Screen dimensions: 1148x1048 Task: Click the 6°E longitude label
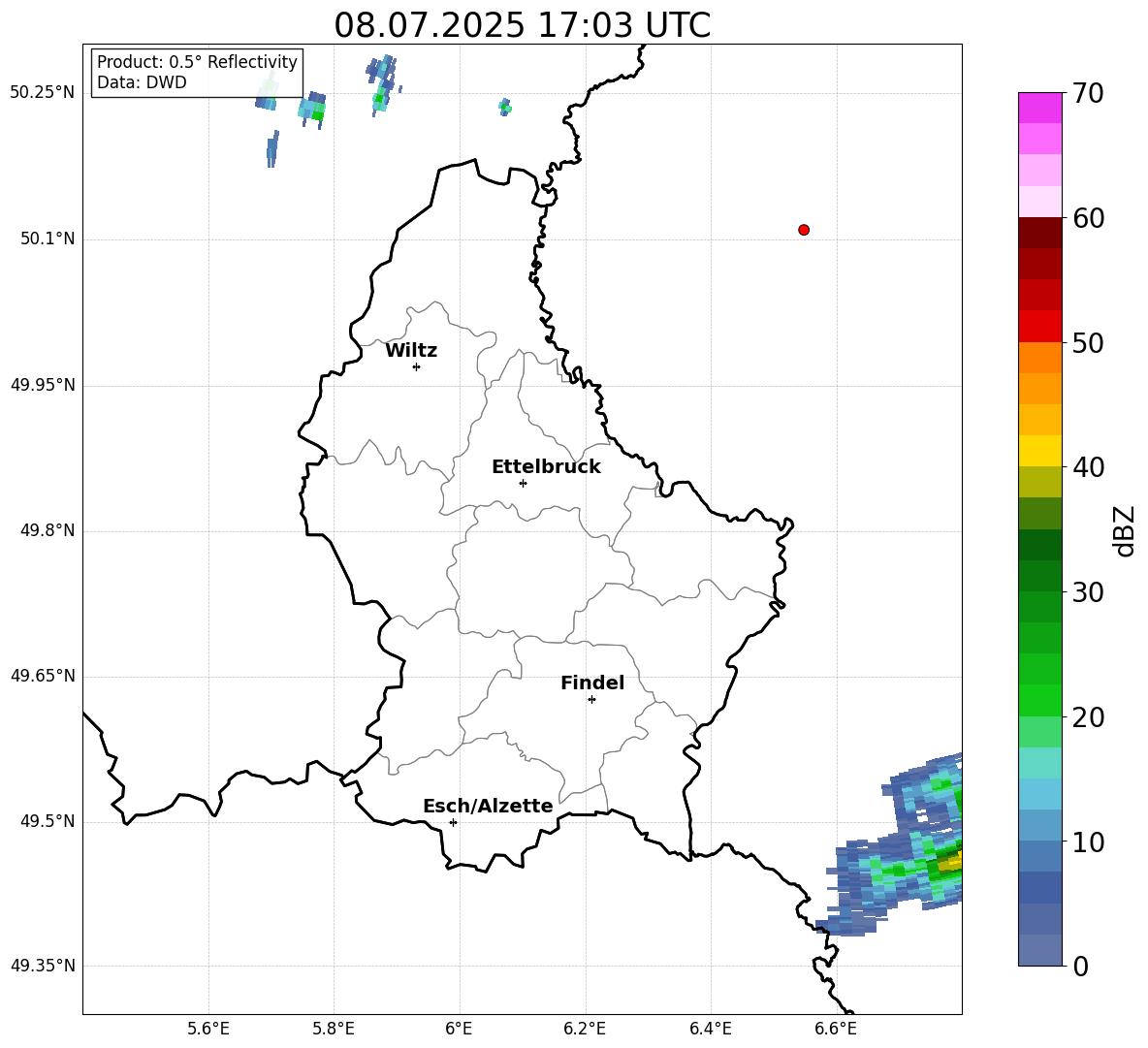(459, 1029)
